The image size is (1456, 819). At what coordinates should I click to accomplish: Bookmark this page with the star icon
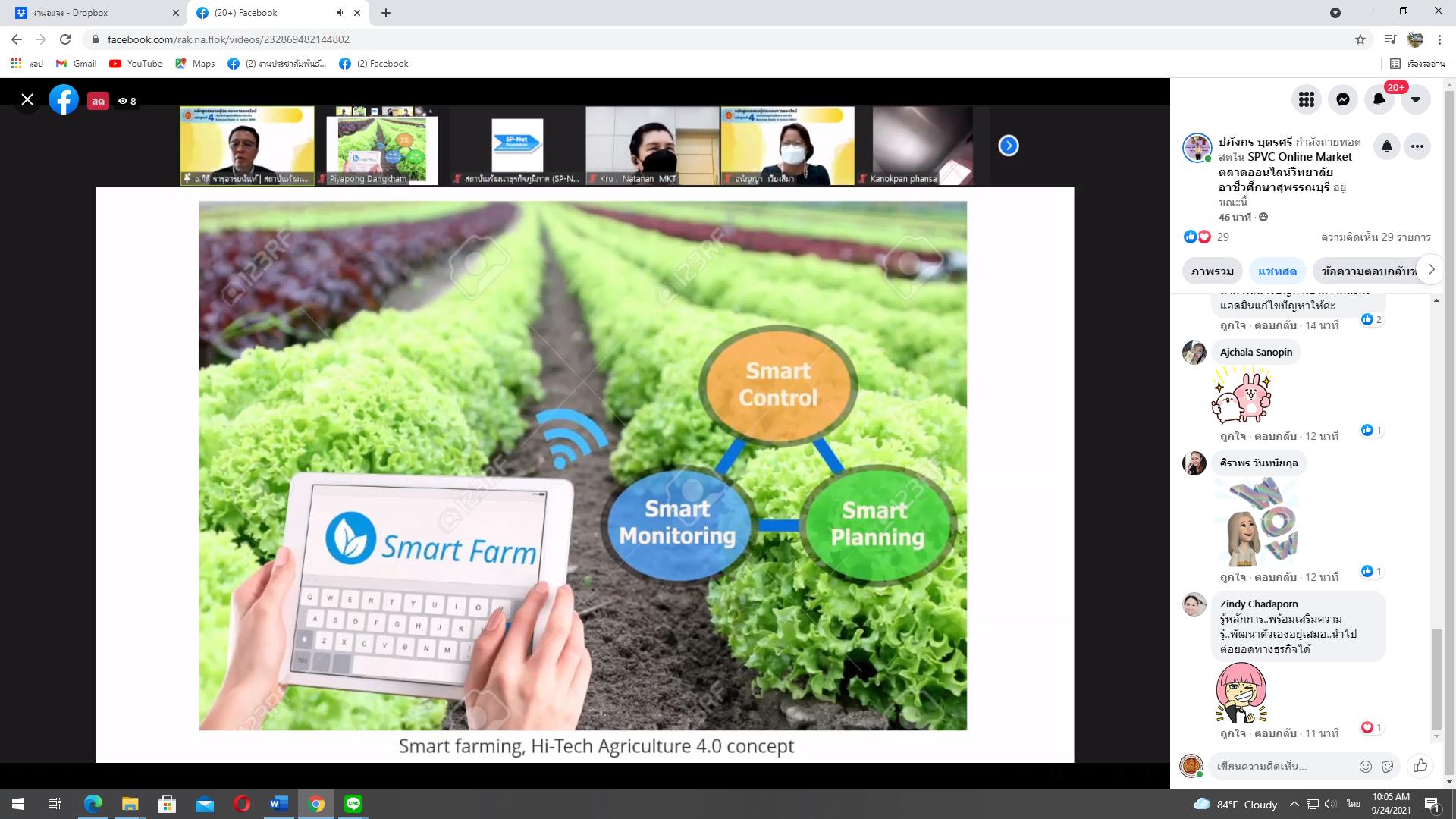click(1360, 39)
